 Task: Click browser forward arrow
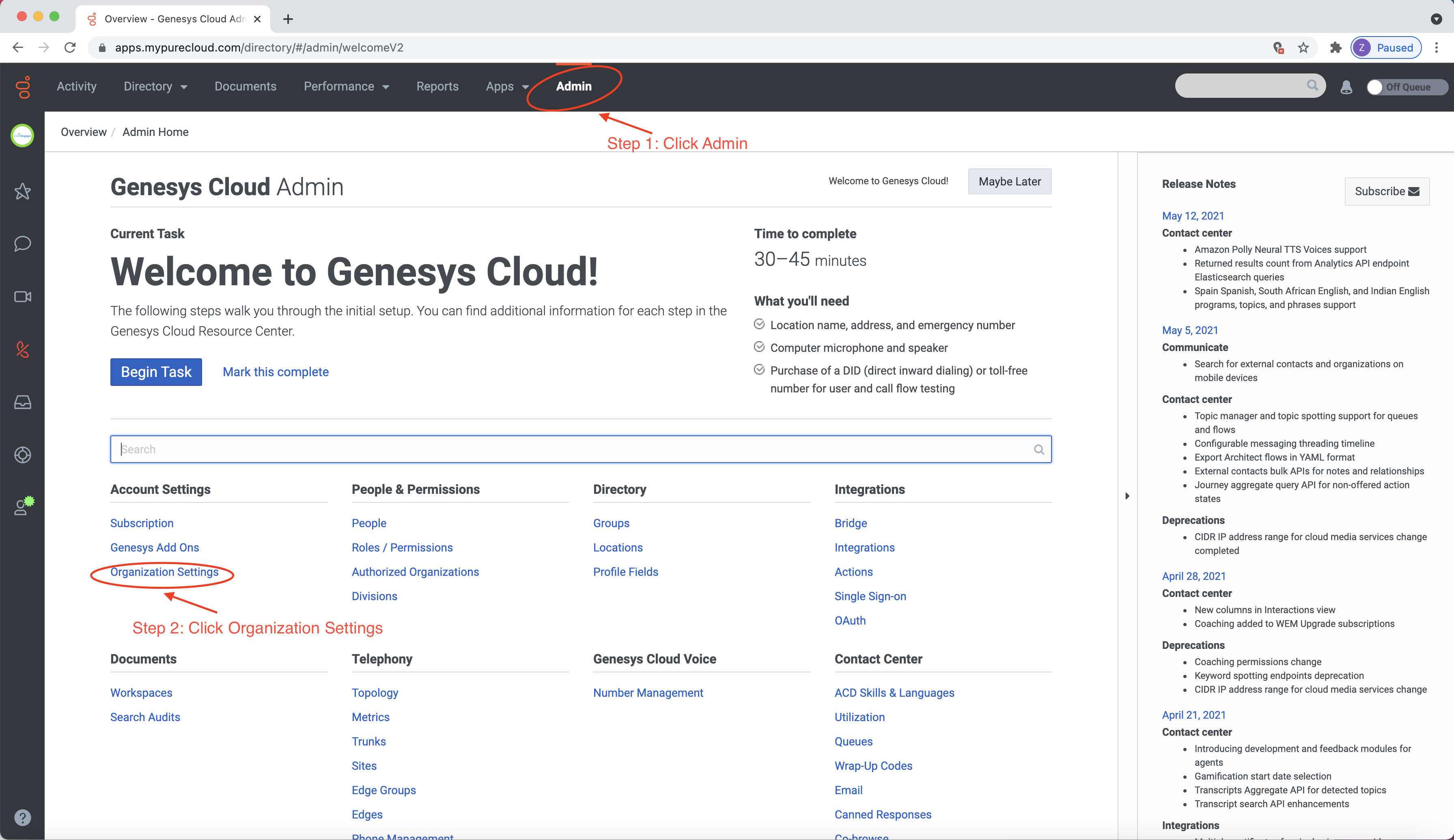pyautogui.click(x=44, y=48)
